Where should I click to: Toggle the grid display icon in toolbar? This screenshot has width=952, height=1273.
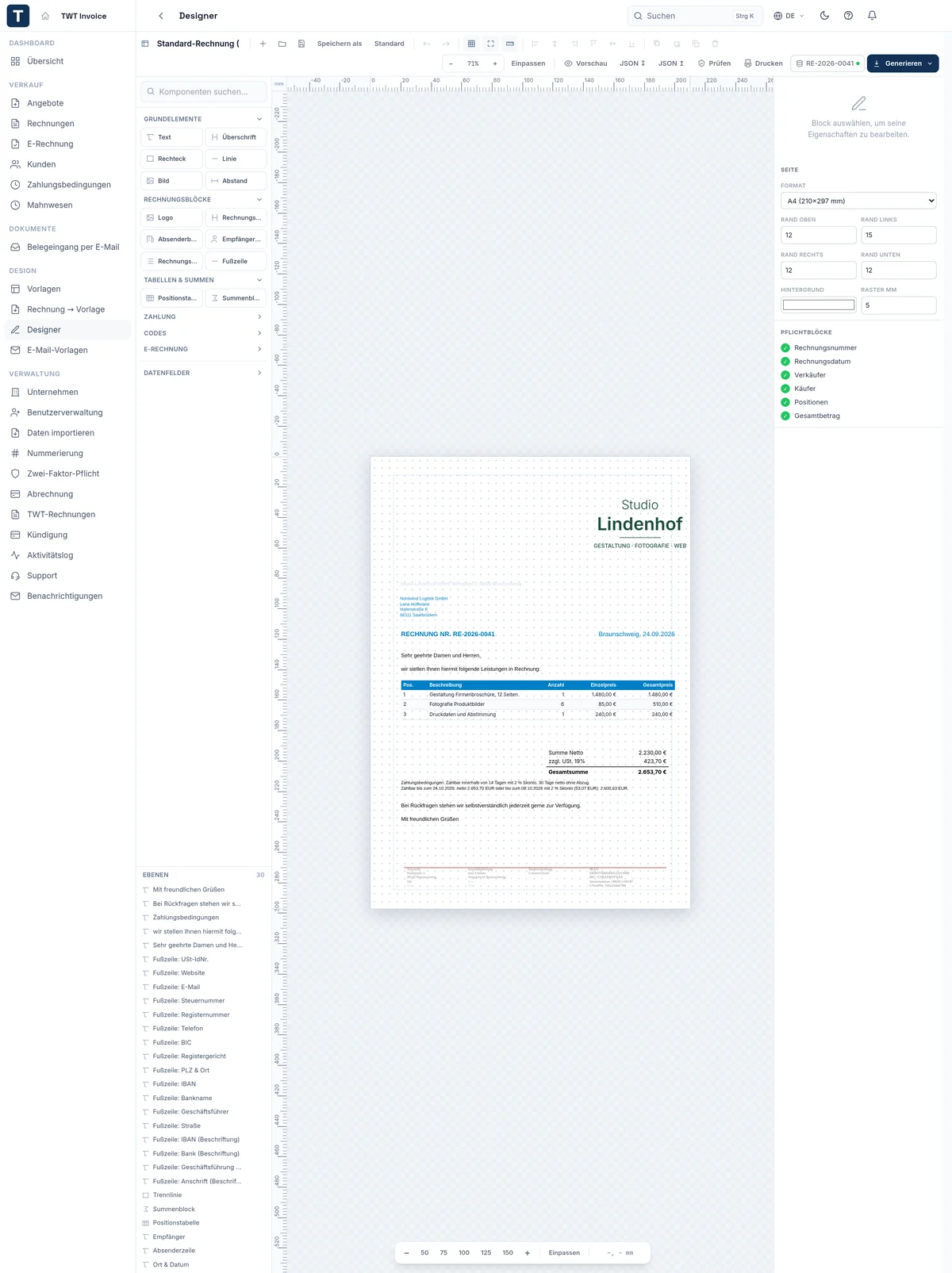tap(471, 44)
